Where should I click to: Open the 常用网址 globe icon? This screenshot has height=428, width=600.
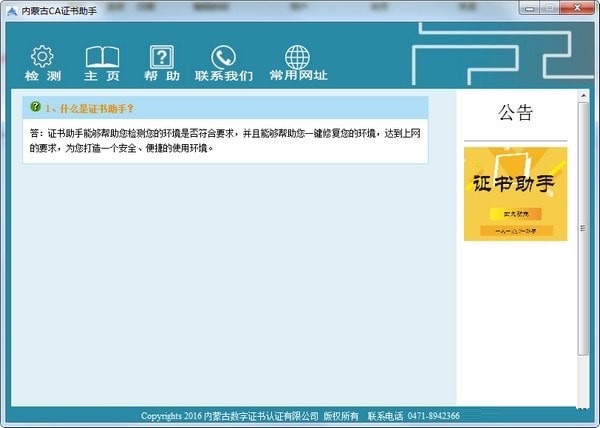click(x=297, y=57)
